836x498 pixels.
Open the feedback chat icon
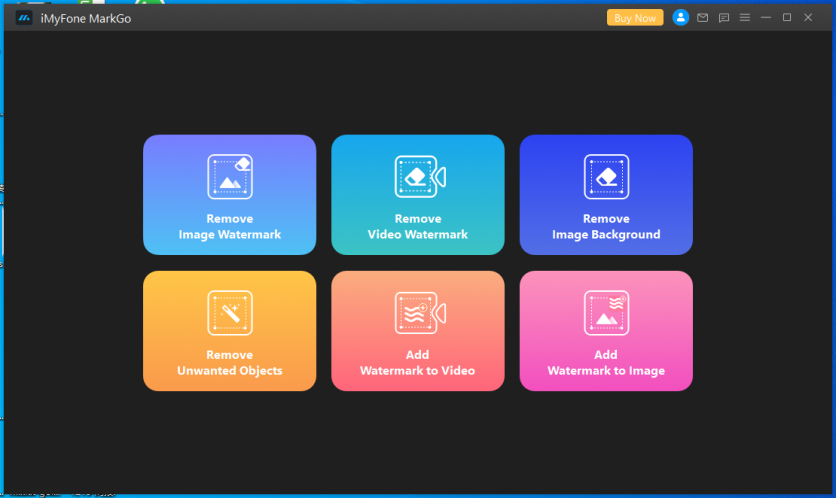click(724, 18)
